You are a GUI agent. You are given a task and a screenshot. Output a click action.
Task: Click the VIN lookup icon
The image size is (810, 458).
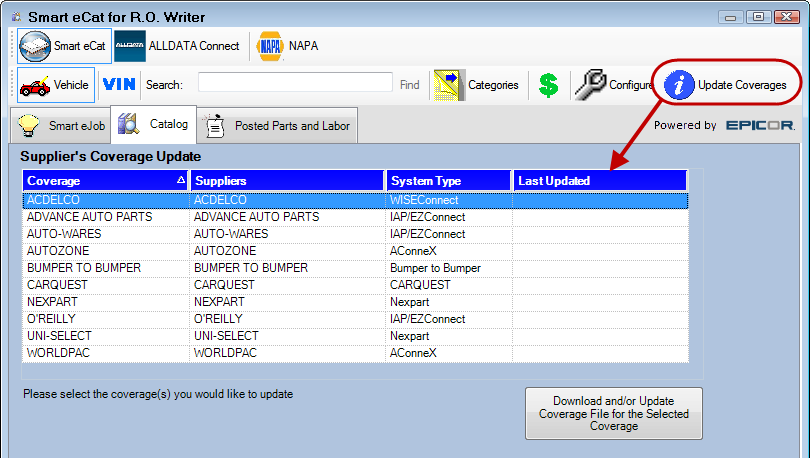pos(119,85)
